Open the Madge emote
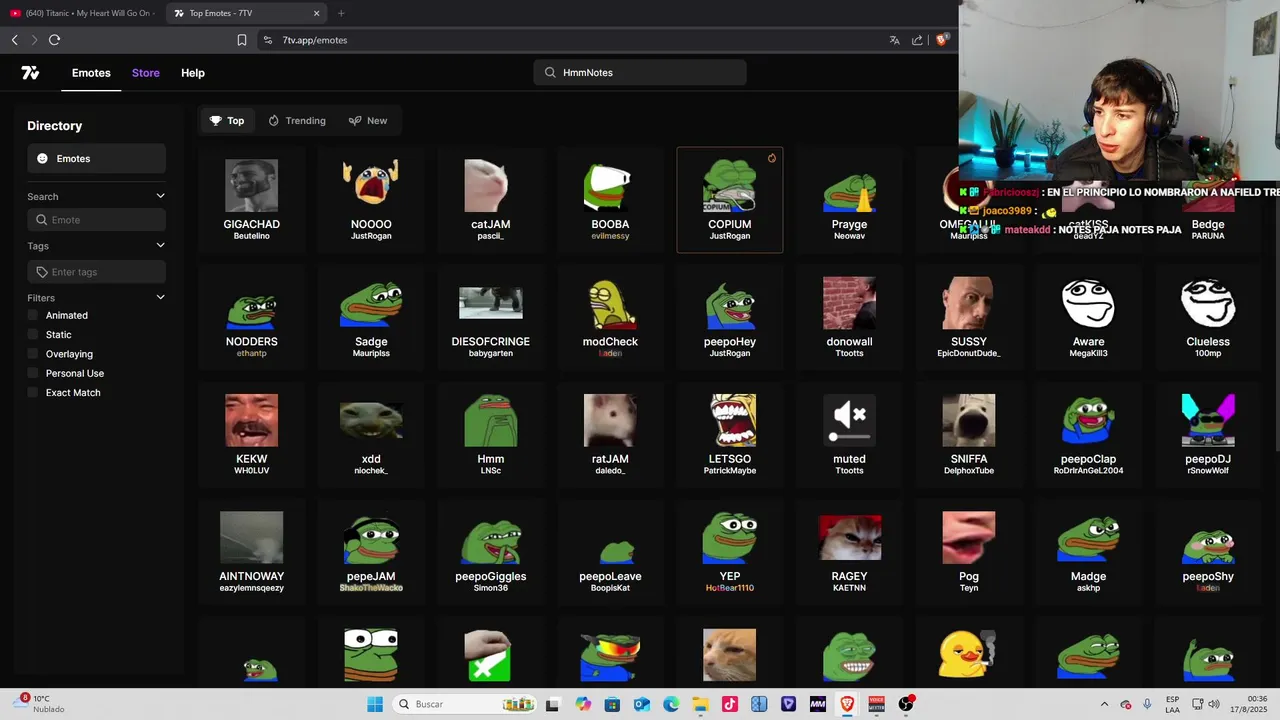 click(x=1088, y=552)
